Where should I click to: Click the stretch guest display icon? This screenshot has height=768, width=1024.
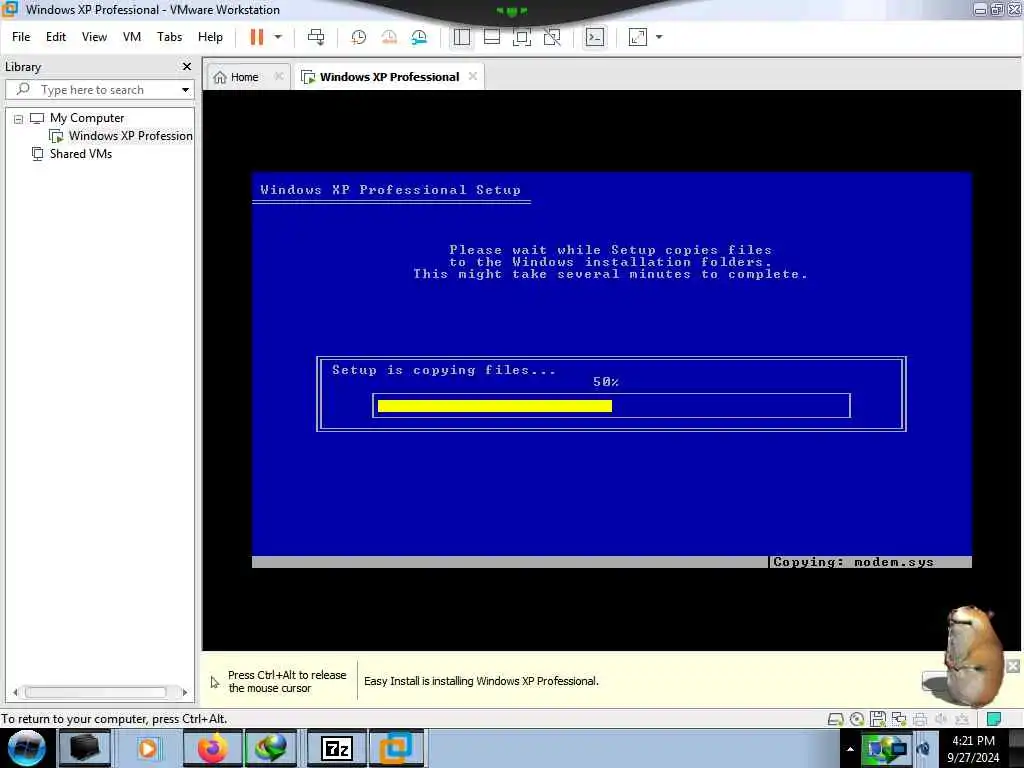tap(638, 37)
